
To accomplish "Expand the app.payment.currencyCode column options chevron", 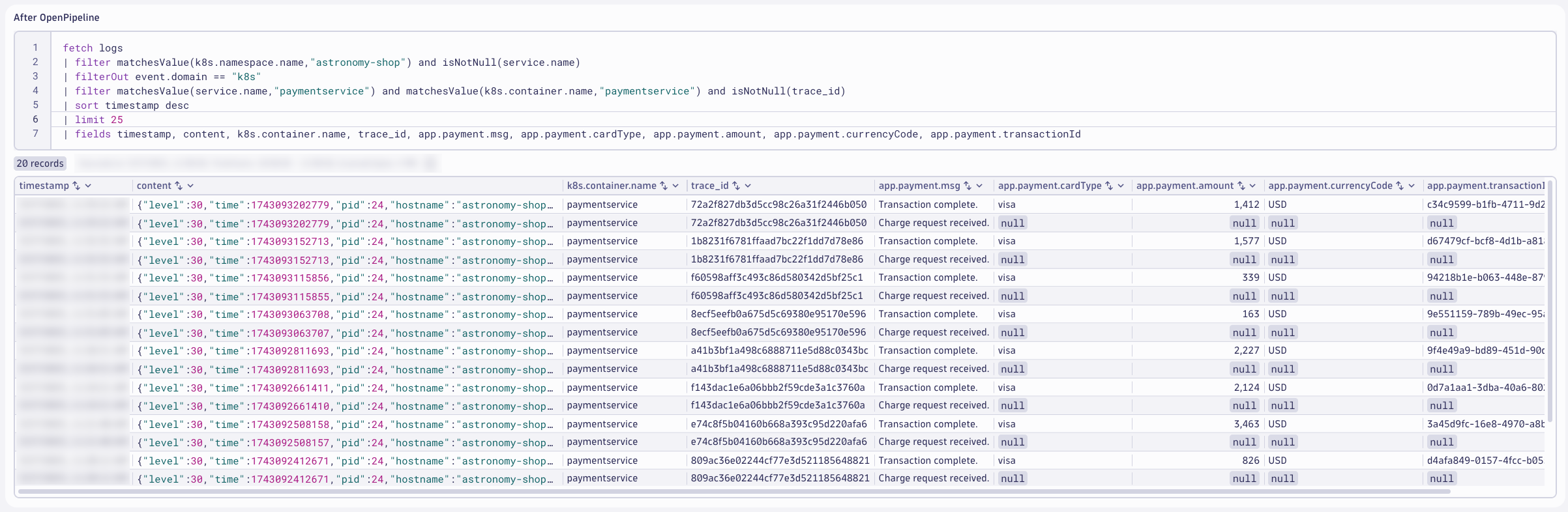I will click(1412, 186).
